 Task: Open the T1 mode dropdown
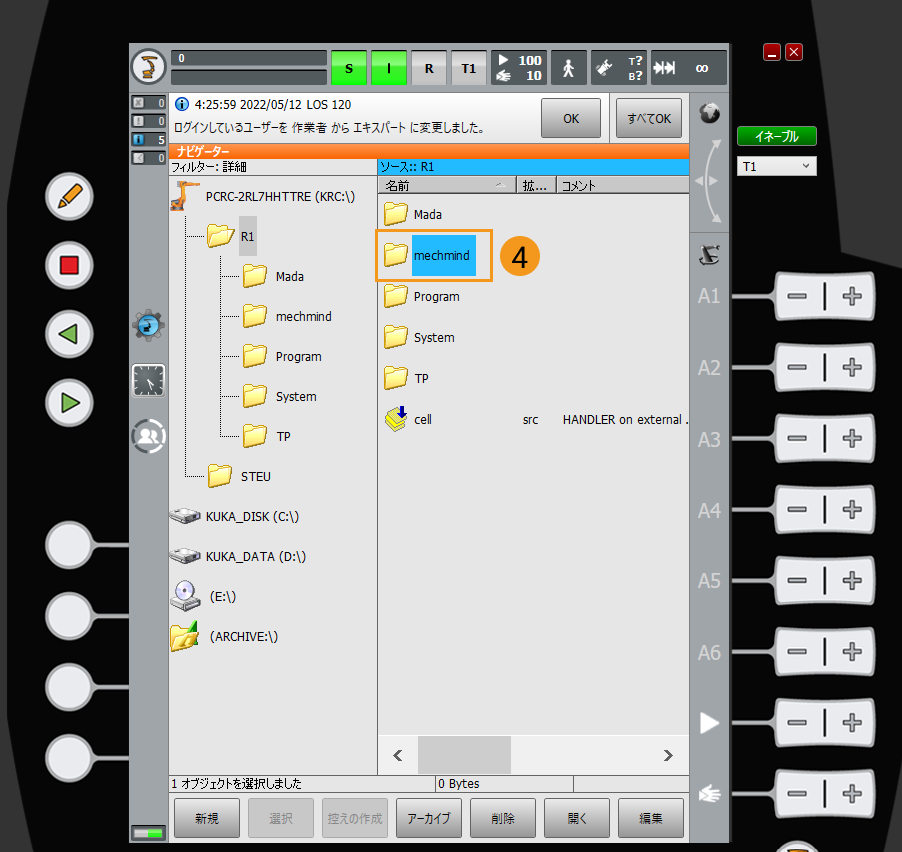pos(777,166)
